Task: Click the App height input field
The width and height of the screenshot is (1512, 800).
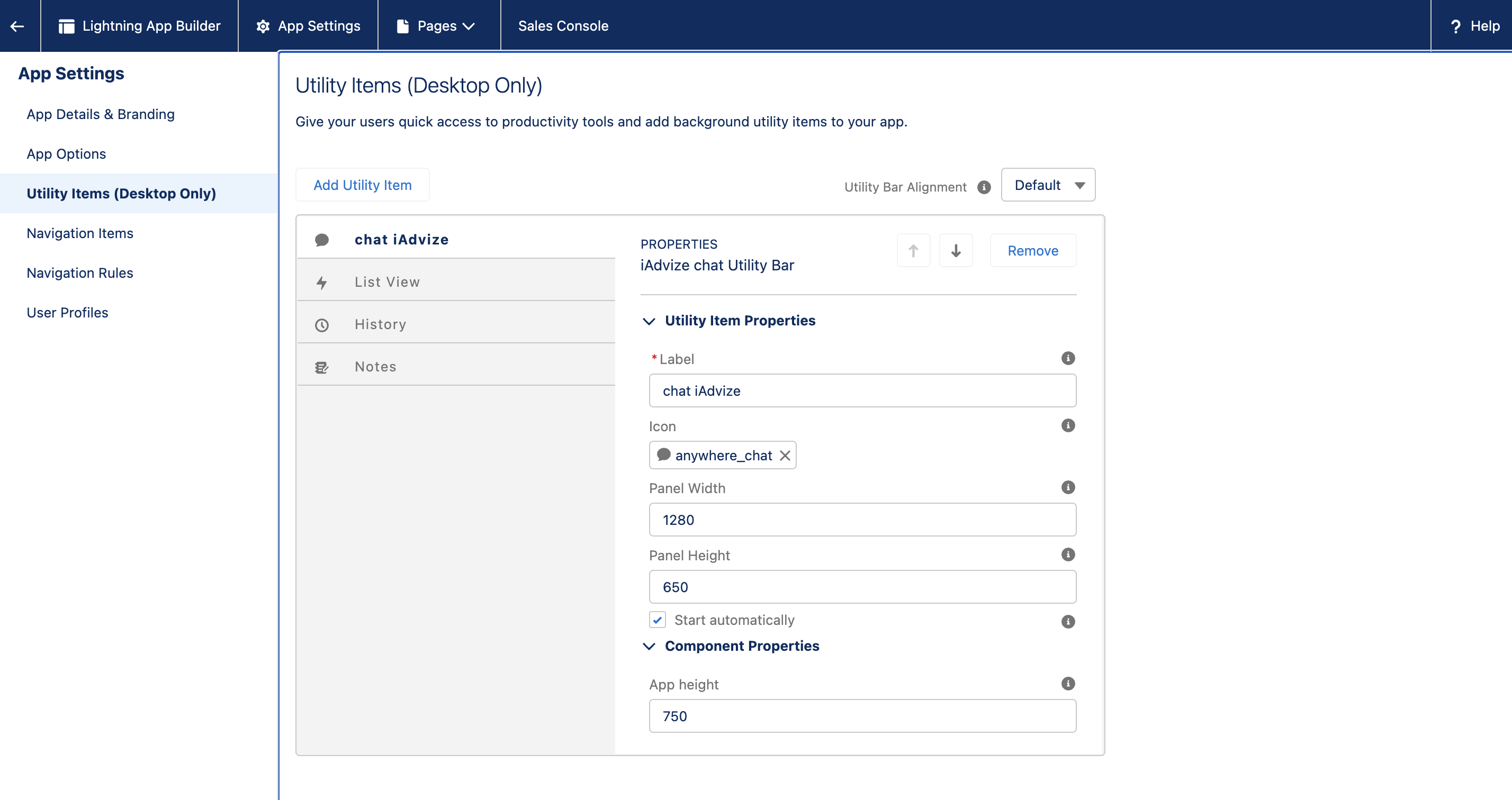Action: tap(862, 716)
